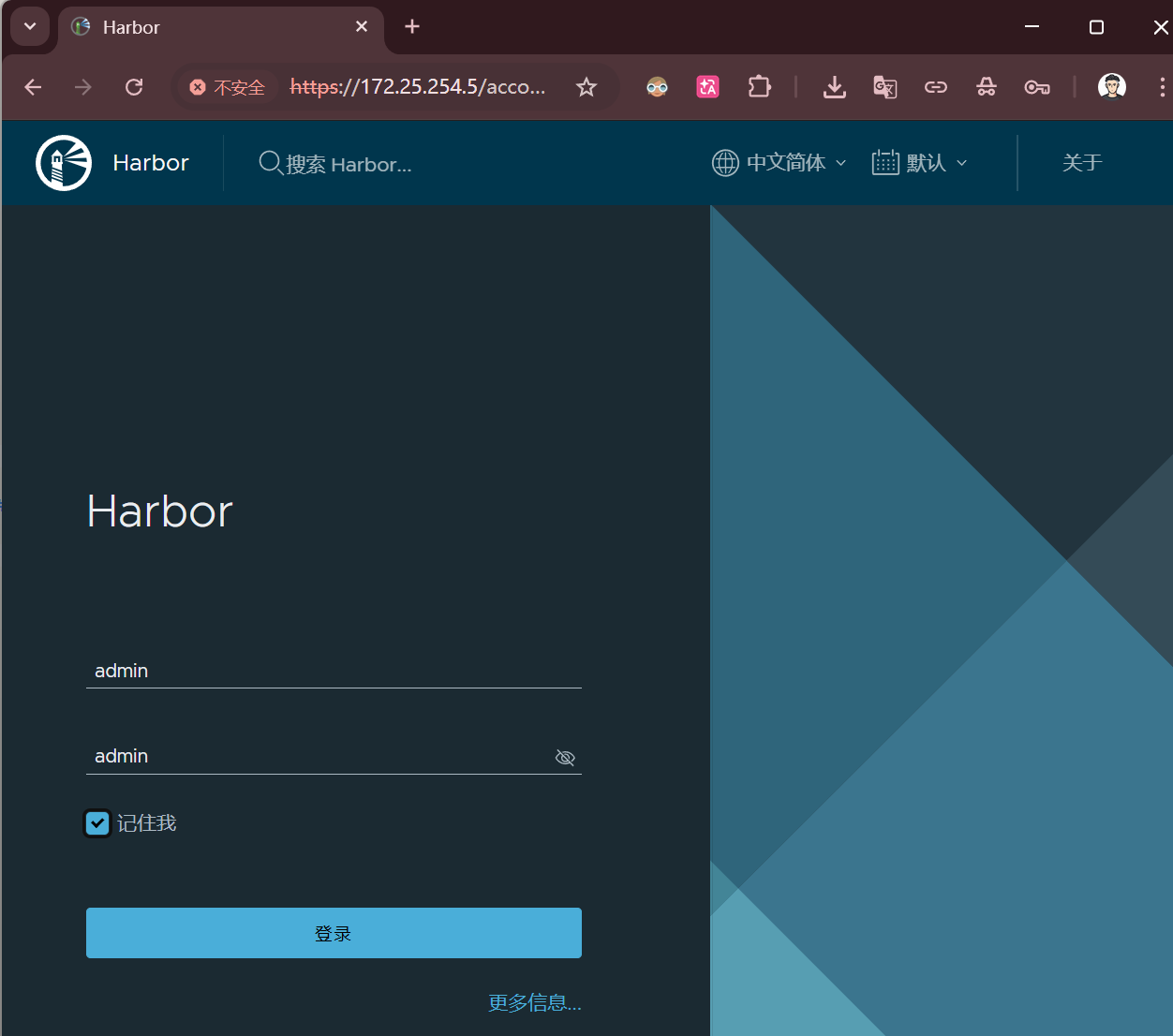Expand the 默认 theme dropdown

(919, 163)
